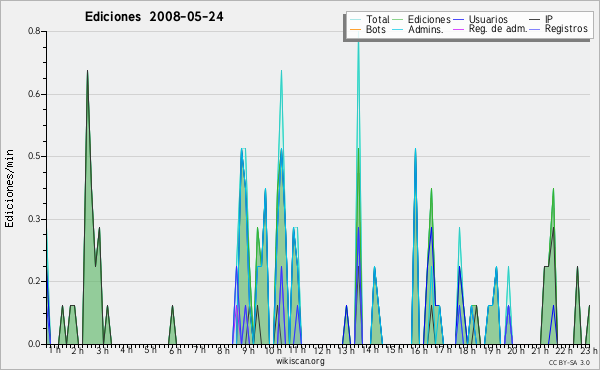Click the '4 h' x-axis label

click(x=126, y=350)
